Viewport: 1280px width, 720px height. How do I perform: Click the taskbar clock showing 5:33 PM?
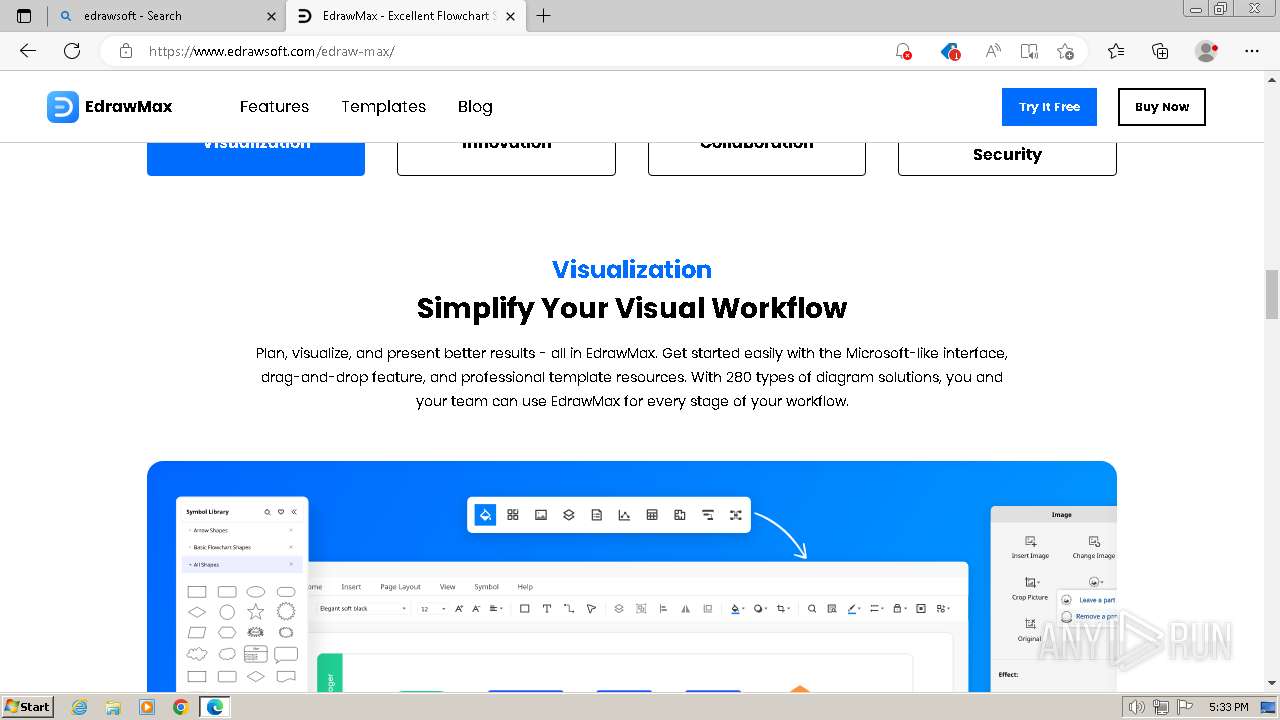pos(1228,707)
